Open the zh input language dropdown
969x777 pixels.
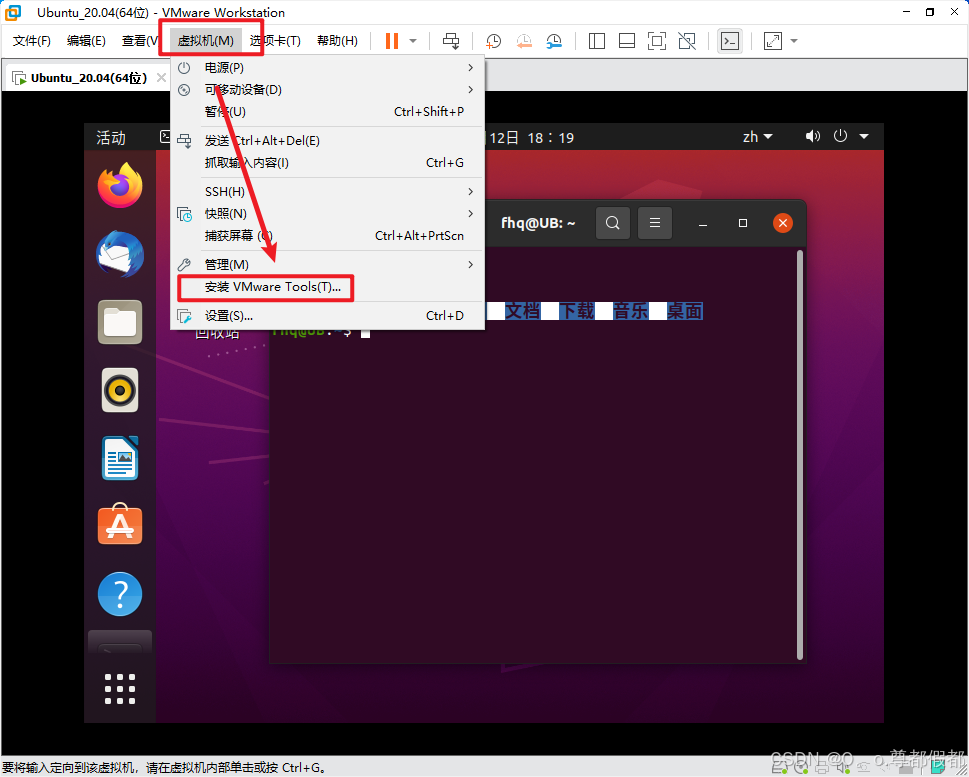pyautogui.click(x=757, y=137)
